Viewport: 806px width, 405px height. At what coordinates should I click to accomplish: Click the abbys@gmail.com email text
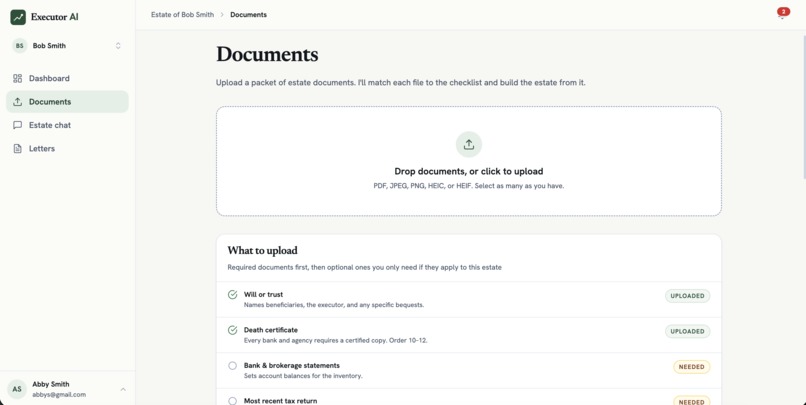coord(59,395)
